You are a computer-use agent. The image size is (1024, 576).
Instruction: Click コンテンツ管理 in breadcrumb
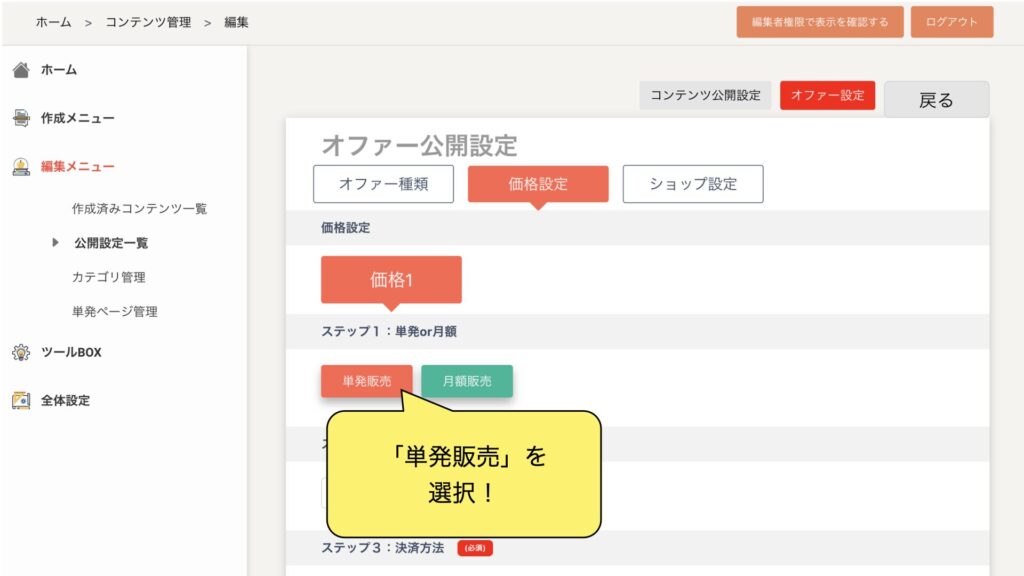pos(148,22)
